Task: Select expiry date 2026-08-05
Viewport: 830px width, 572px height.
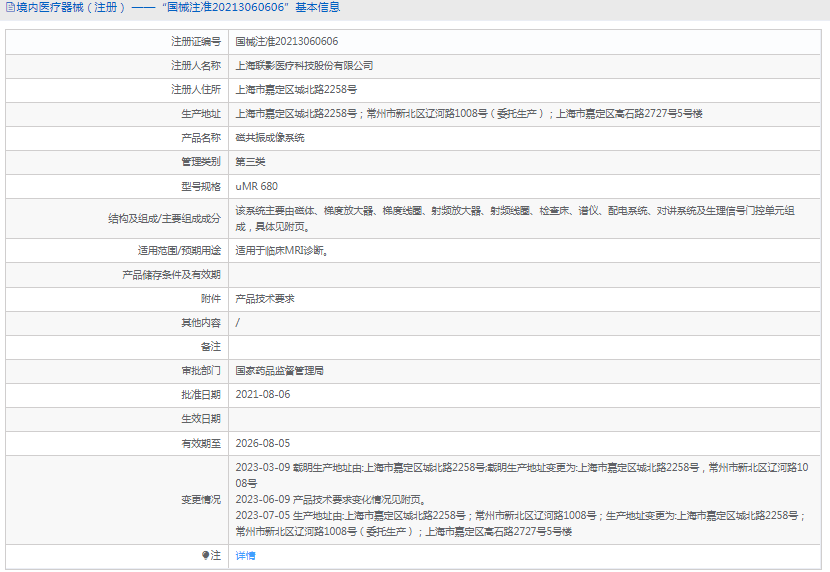Action: [x=263, y=443]
